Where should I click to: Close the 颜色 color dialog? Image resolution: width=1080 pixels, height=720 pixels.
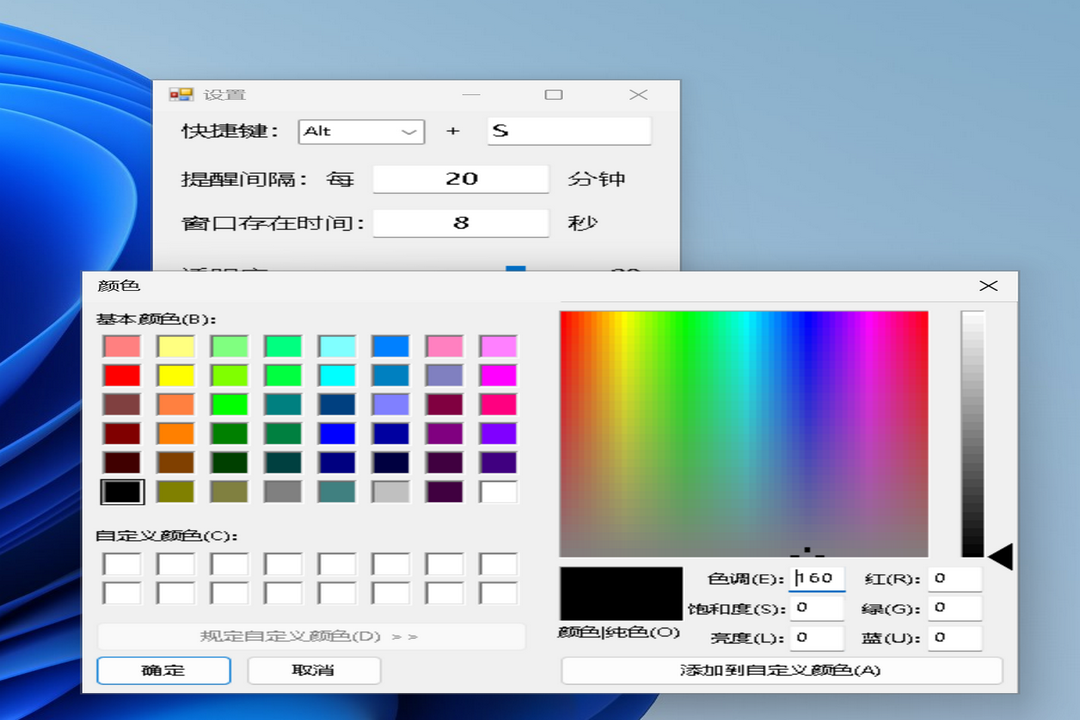pos(988,286)
